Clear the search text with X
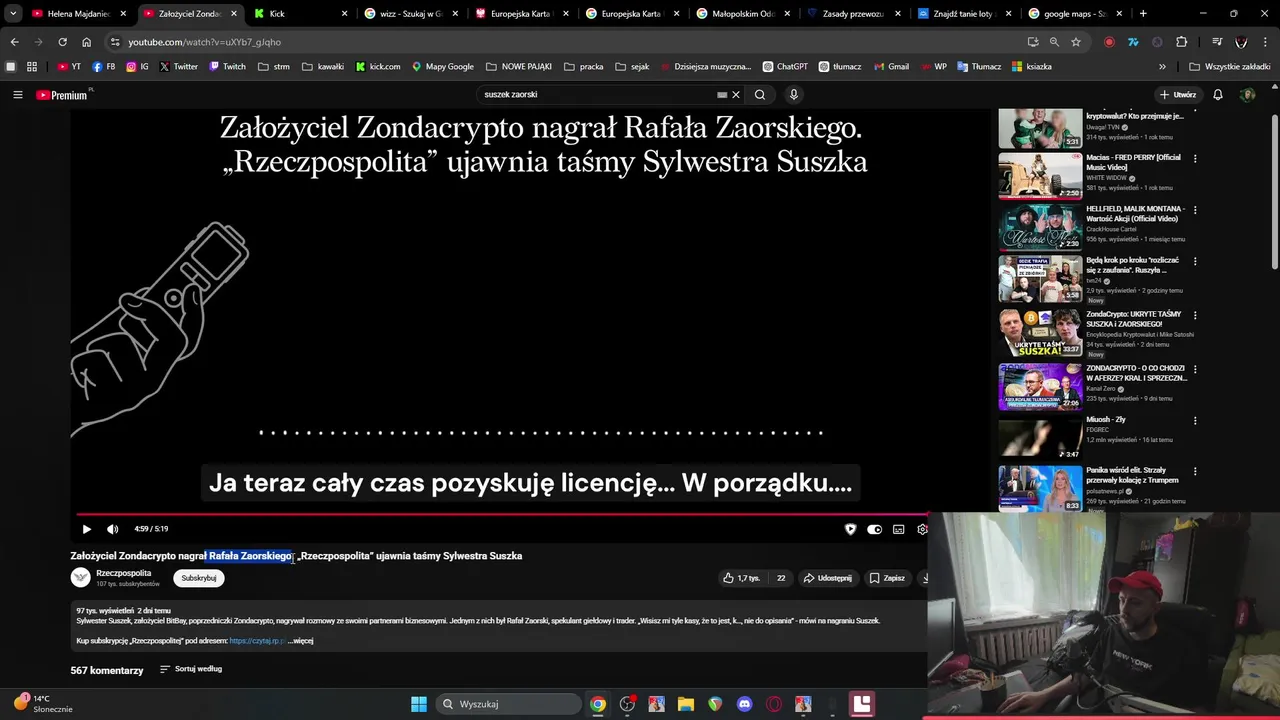The image size is (1280, 720). pyautogui.click(x=736, y=95)
